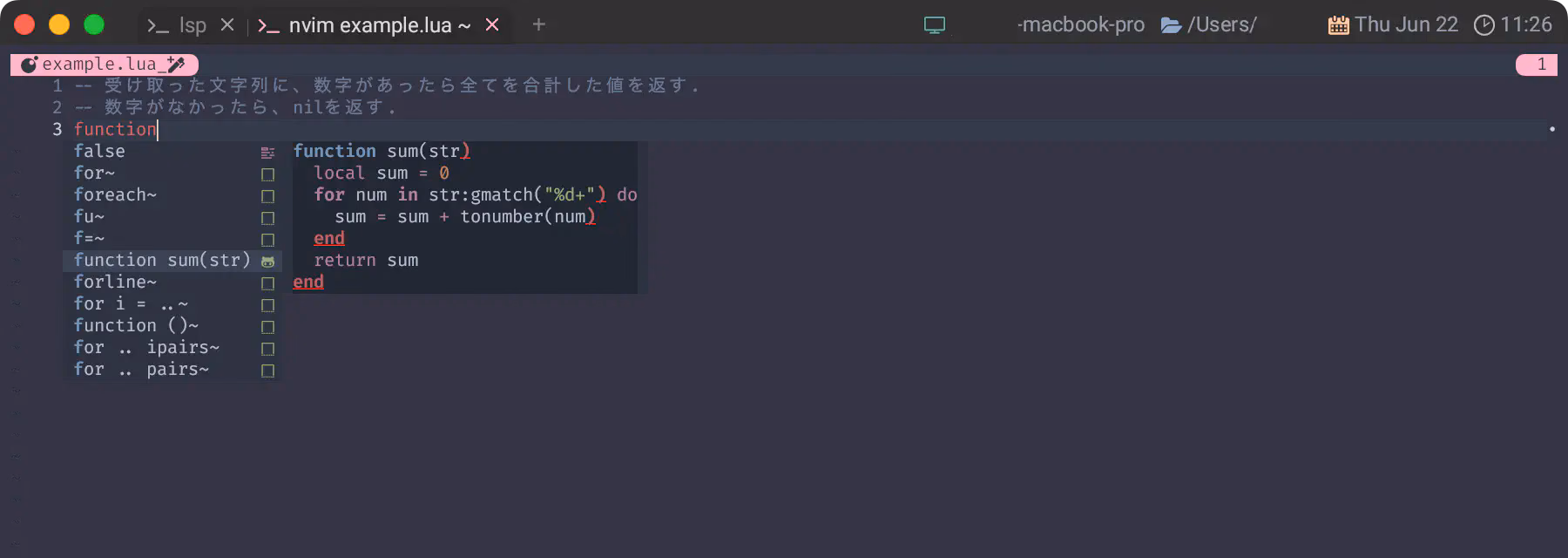This screenshot has width=1568, height=558.
Task: Click the snippet kind icon beside 'foreach~'
Action: click(x=267, y=196)
